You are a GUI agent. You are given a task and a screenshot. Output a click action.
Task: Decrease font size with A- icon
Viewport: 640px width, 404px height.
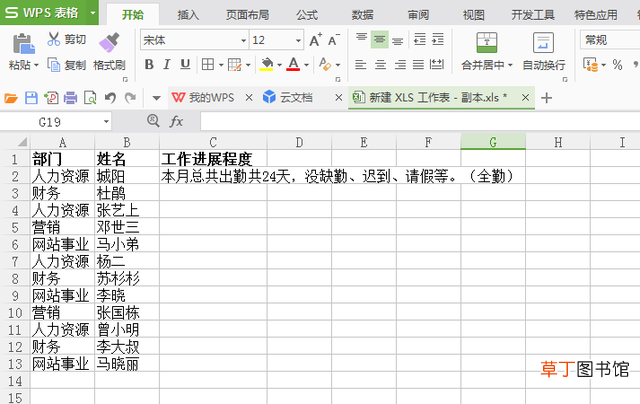[x=333, y=40]
